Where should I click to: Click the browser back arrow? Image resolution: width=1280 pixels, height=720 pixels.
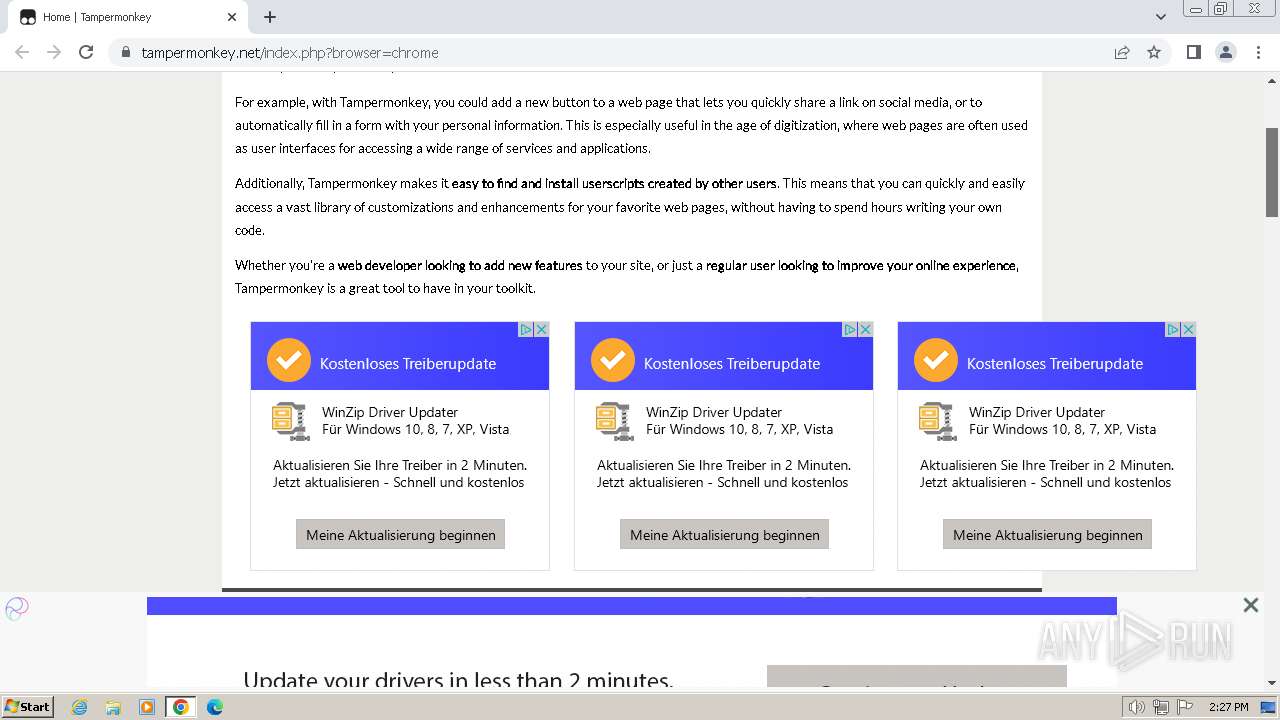[x=22, y=52]
